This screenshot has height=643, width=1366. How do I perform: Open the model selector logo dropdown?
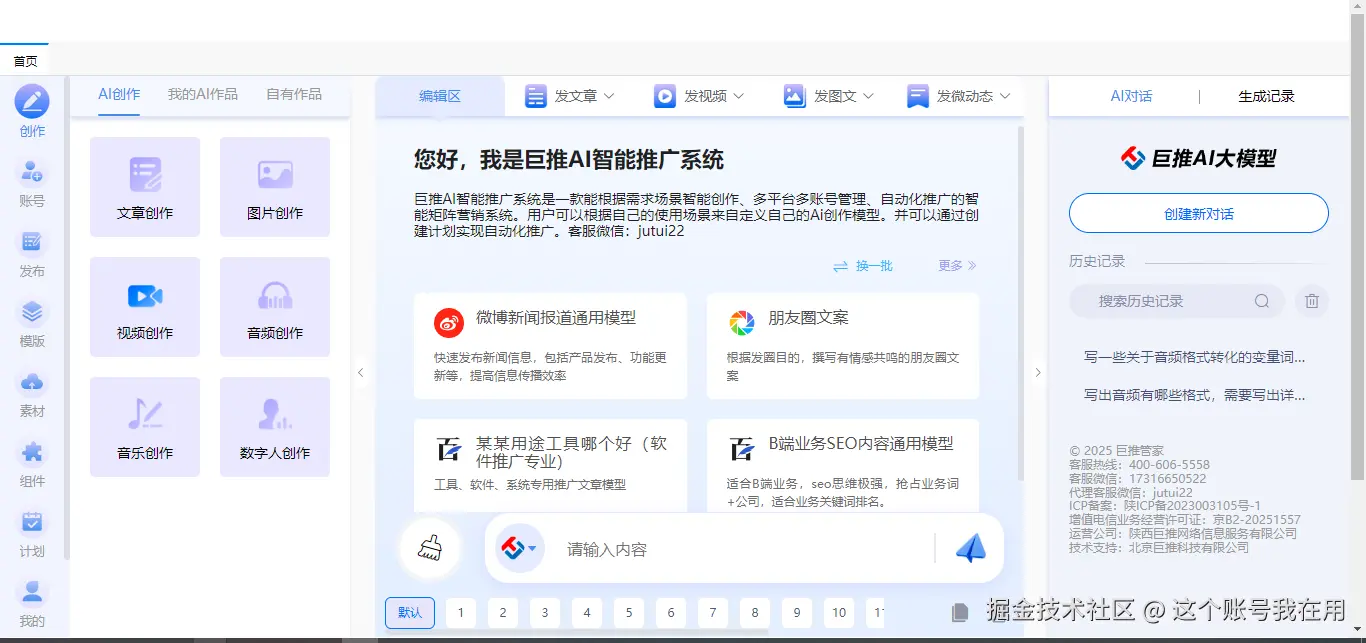(519, 548)
